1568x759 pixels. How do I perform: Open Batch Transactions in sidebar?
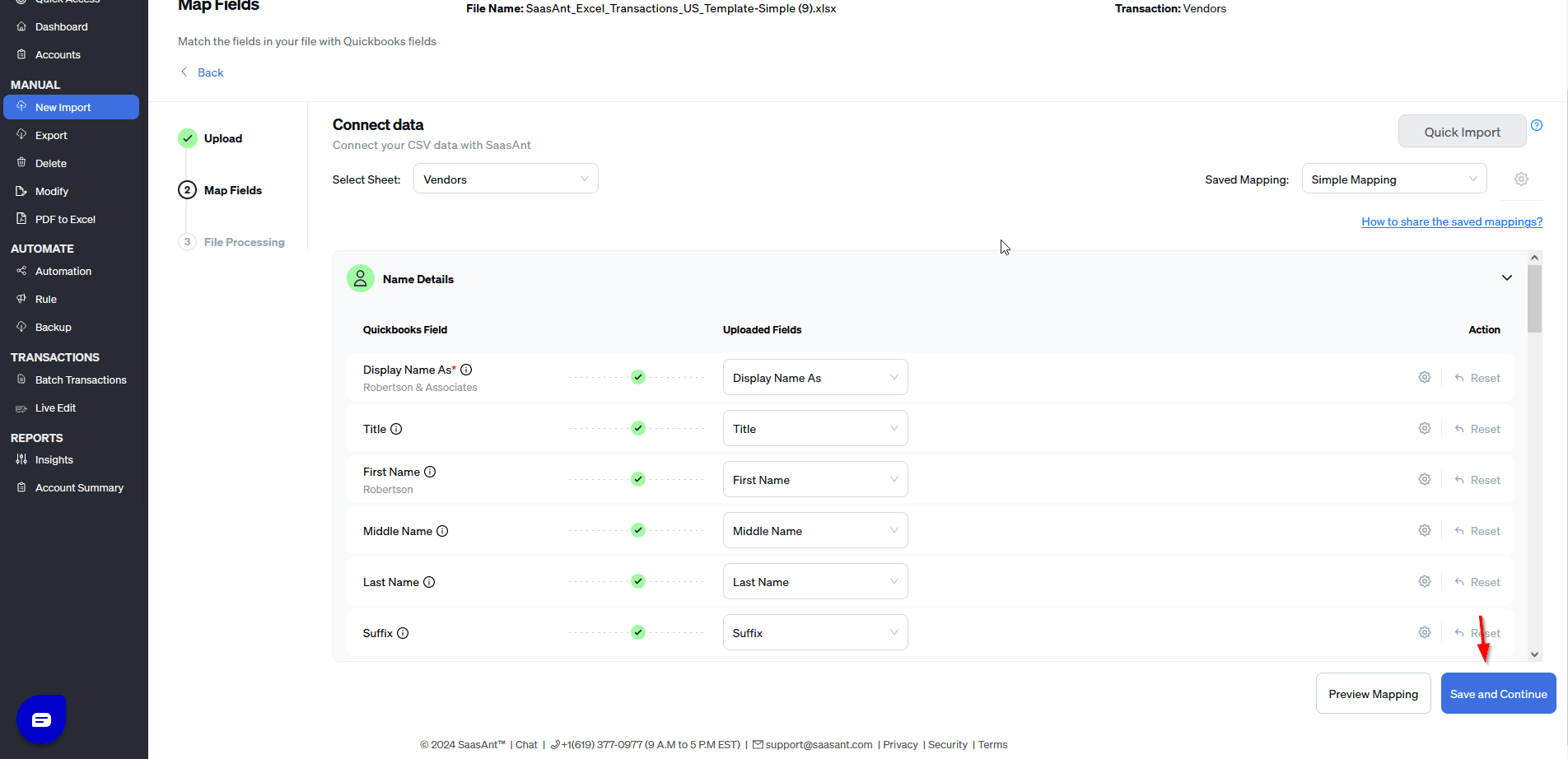[81, 379]
